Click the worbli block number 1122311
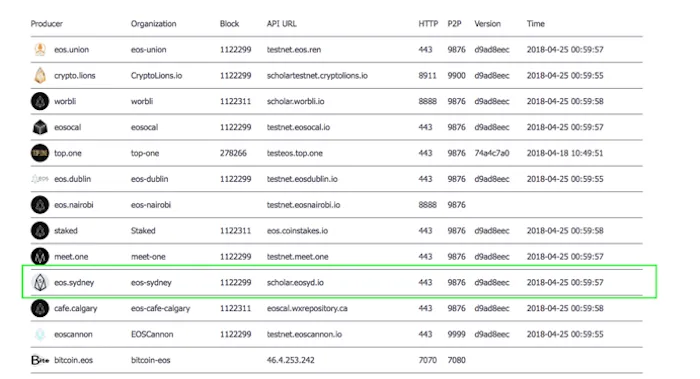 (x=235, y=101)
